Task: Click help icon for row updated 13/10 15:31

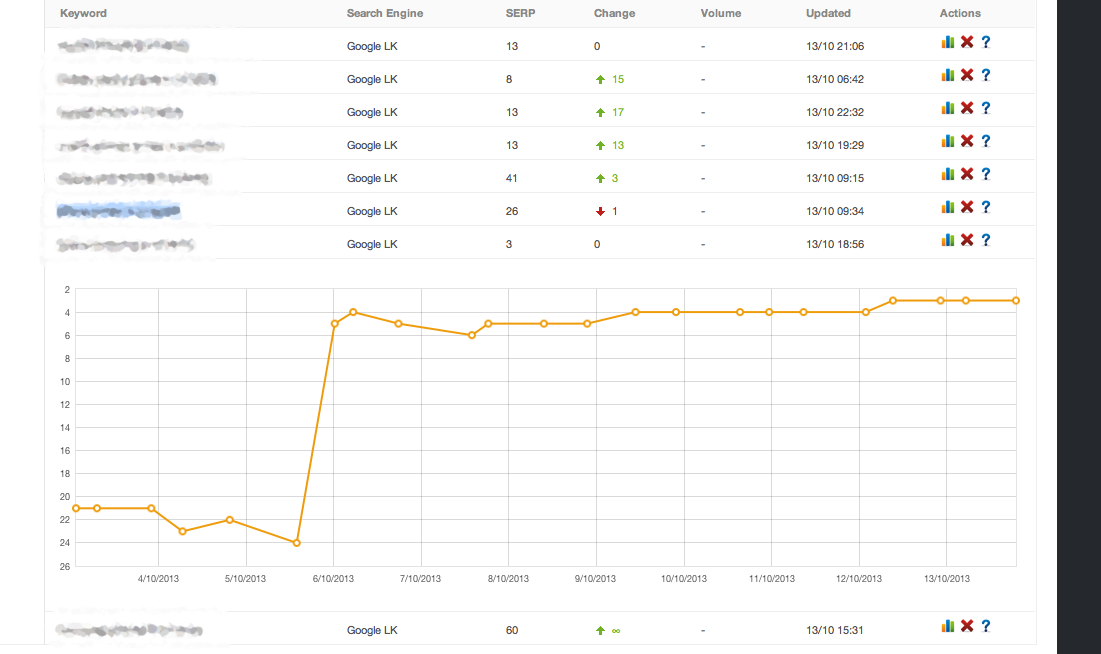Action: click(x=986, y=626)
